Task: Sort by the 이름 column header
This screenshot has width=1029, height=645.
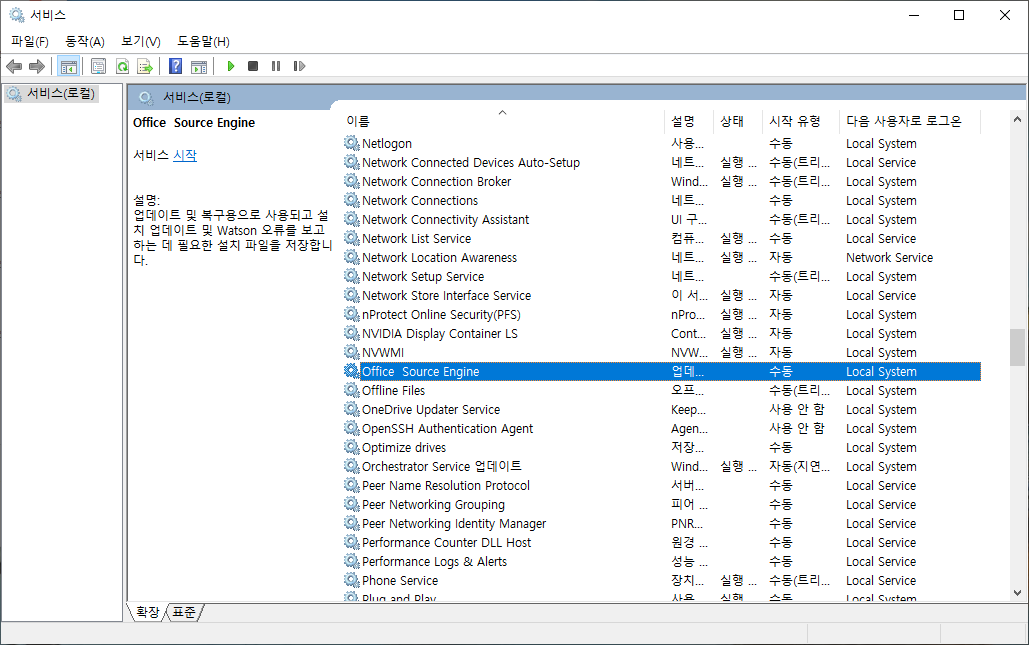Action: pos(502,121)
